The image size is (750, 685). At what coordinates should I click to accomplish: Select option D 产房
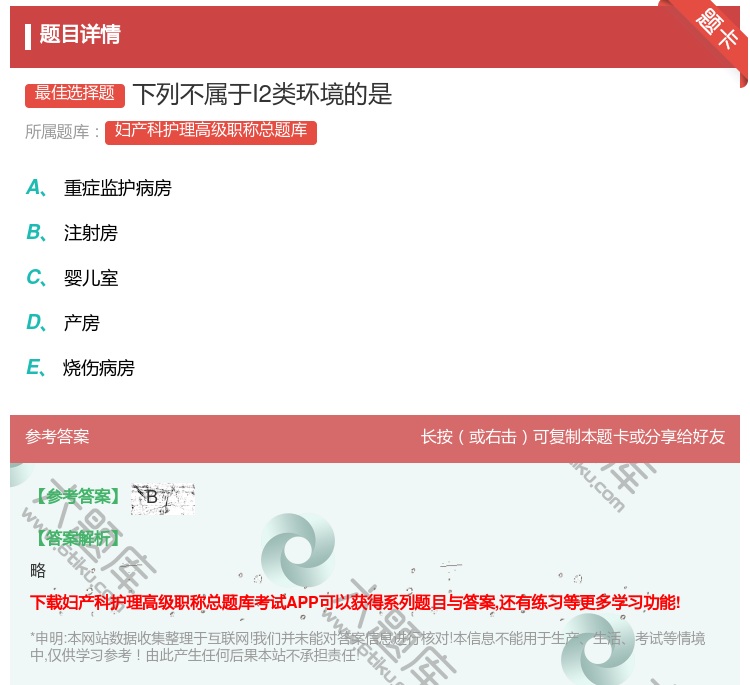[63, 323]
